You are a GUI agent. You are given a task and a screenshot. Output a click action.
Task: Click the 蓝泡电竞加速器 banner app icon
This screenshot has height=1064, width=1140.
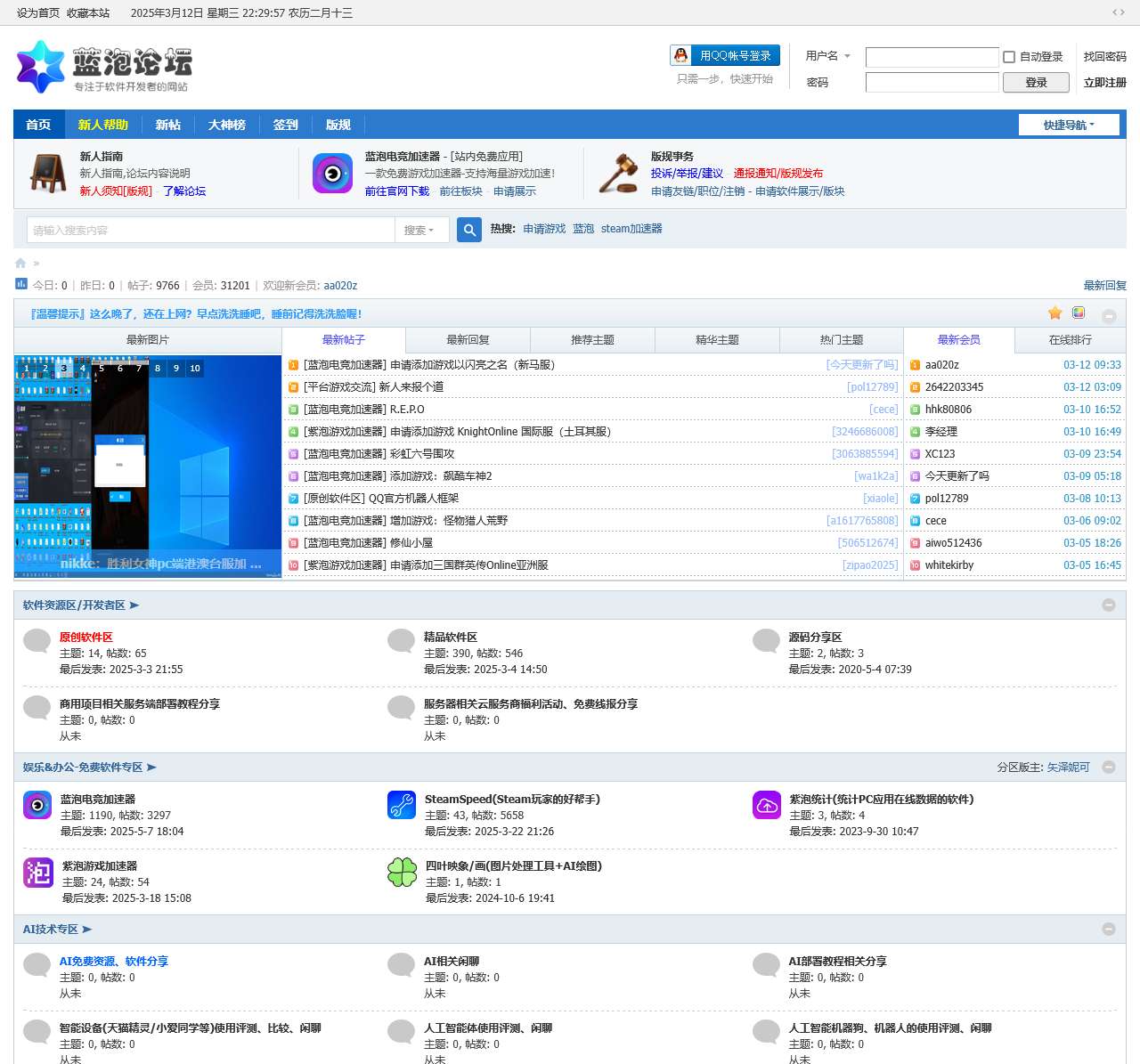(332, 173)
